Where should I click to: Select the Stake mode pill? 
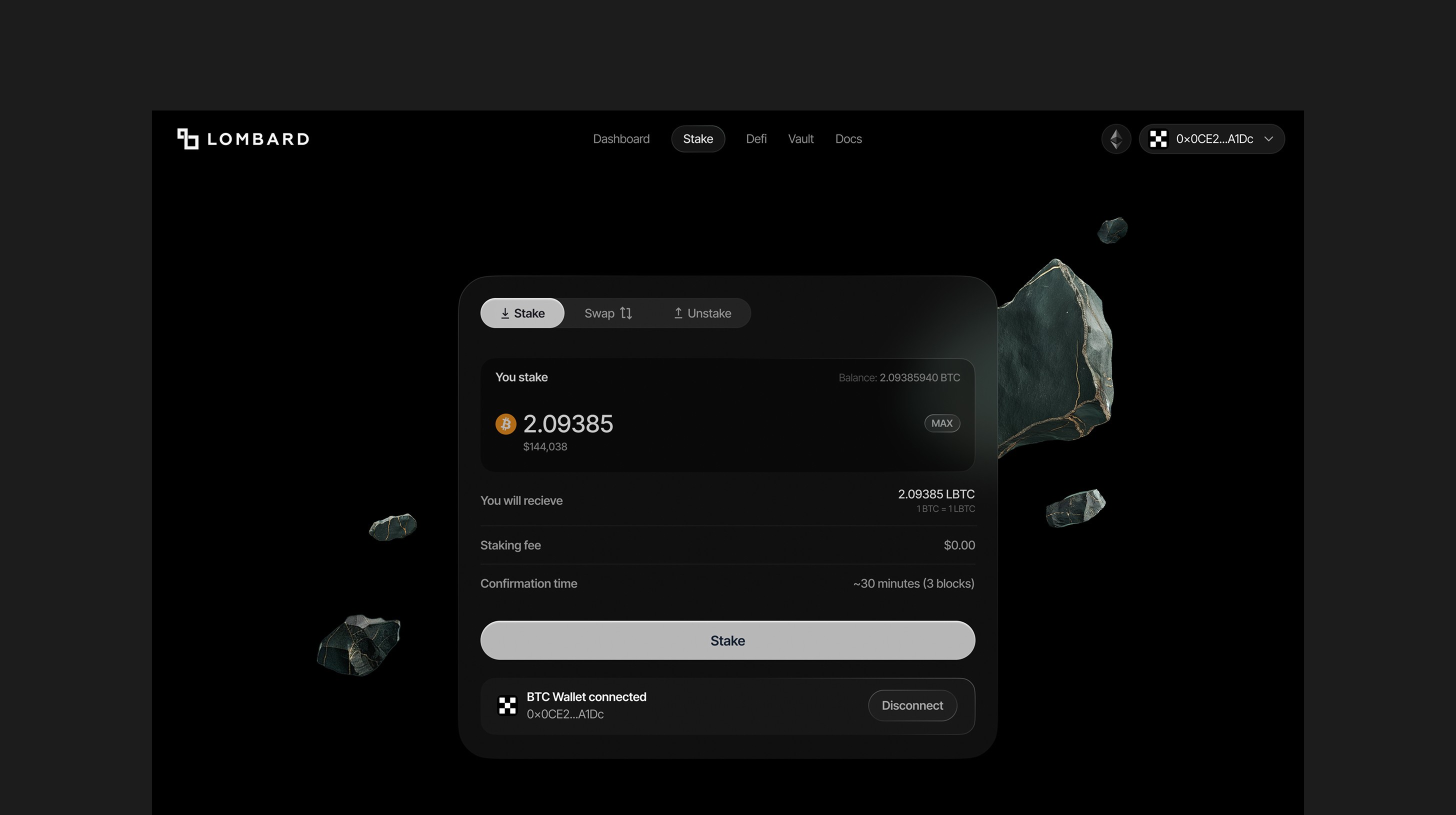pyautogui.click(x=522, y=313)
